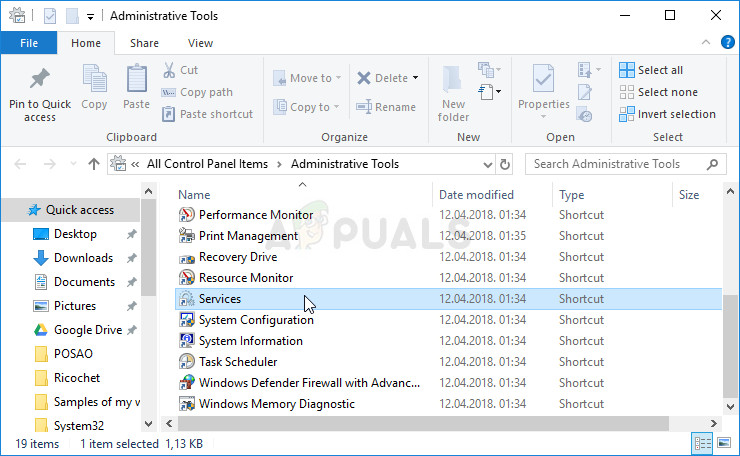740x456 pixels.
Task: Switch to large icons view
Action: [724, 444]
